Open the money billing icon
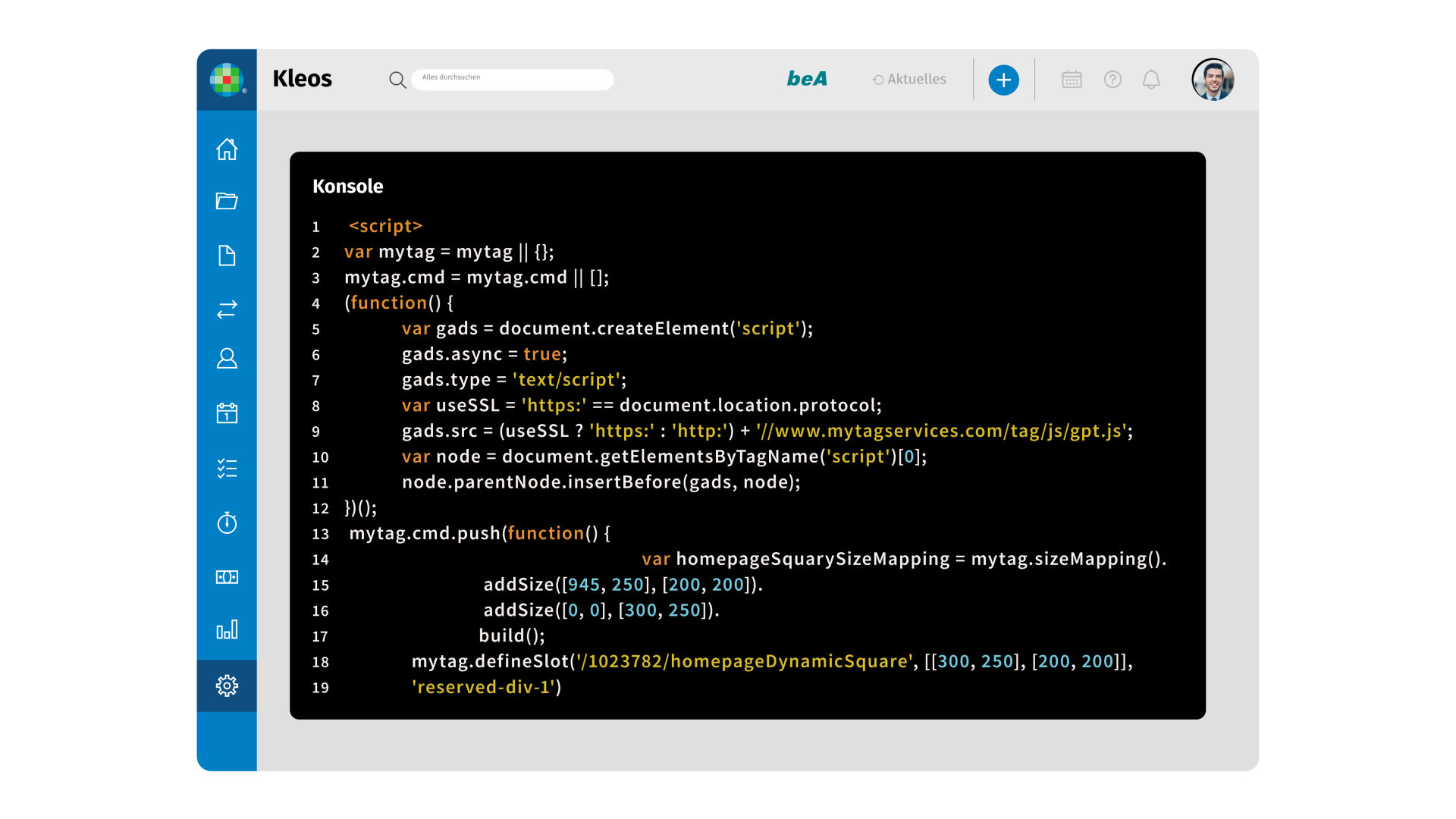The height and width of the screenshot is (819, 1456). [x=227, y=577]
